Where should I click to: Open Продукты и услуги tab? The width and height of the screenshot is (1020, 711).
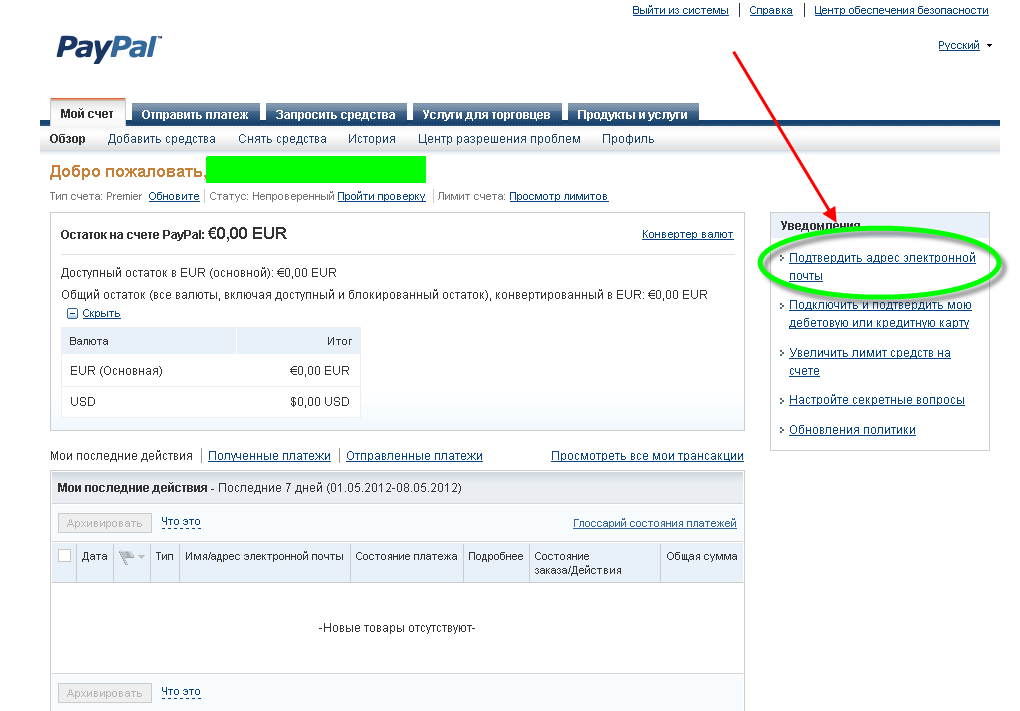tap(632, 114)
